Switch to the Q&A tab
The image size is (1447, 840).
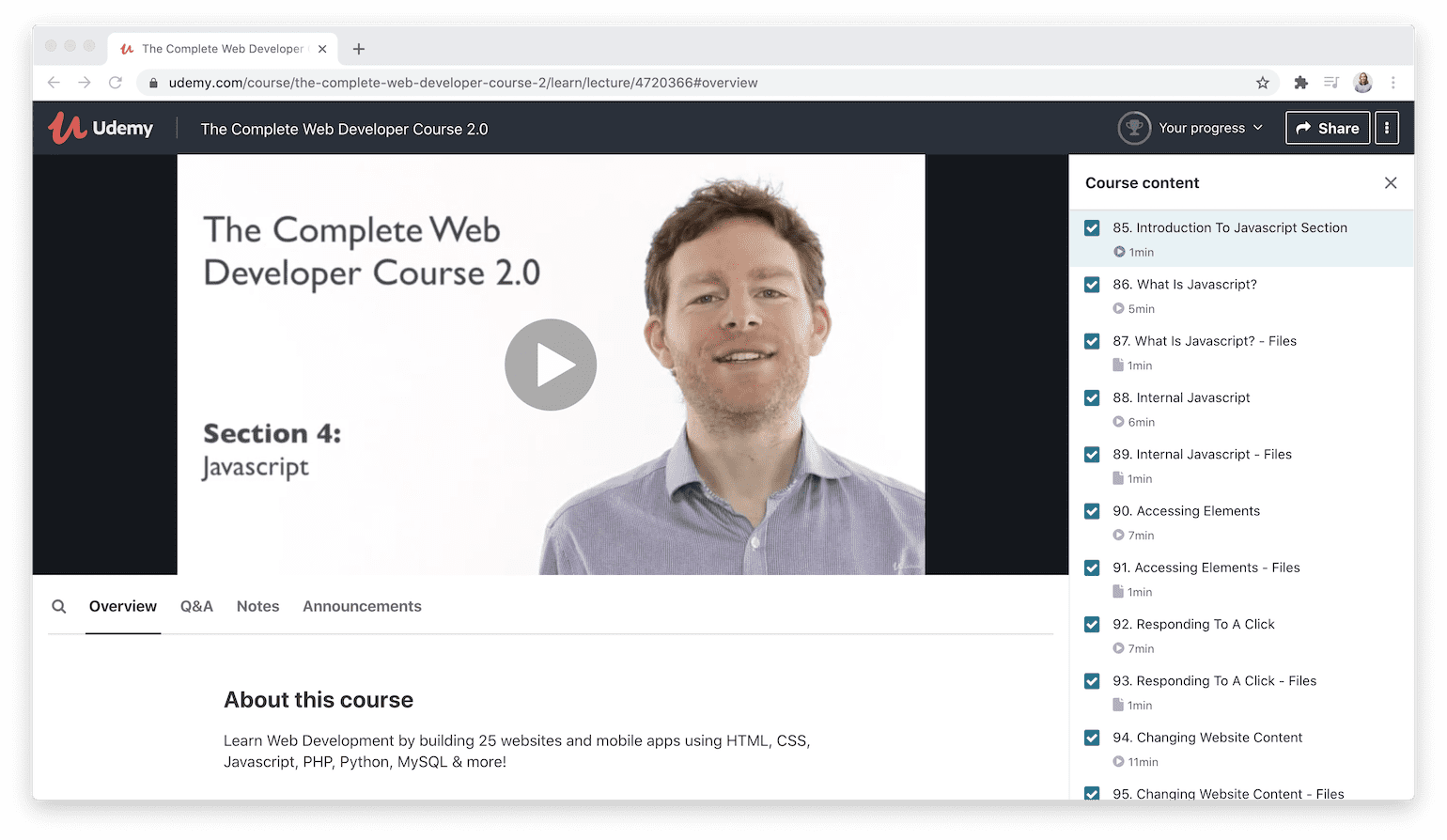point(196,606)
